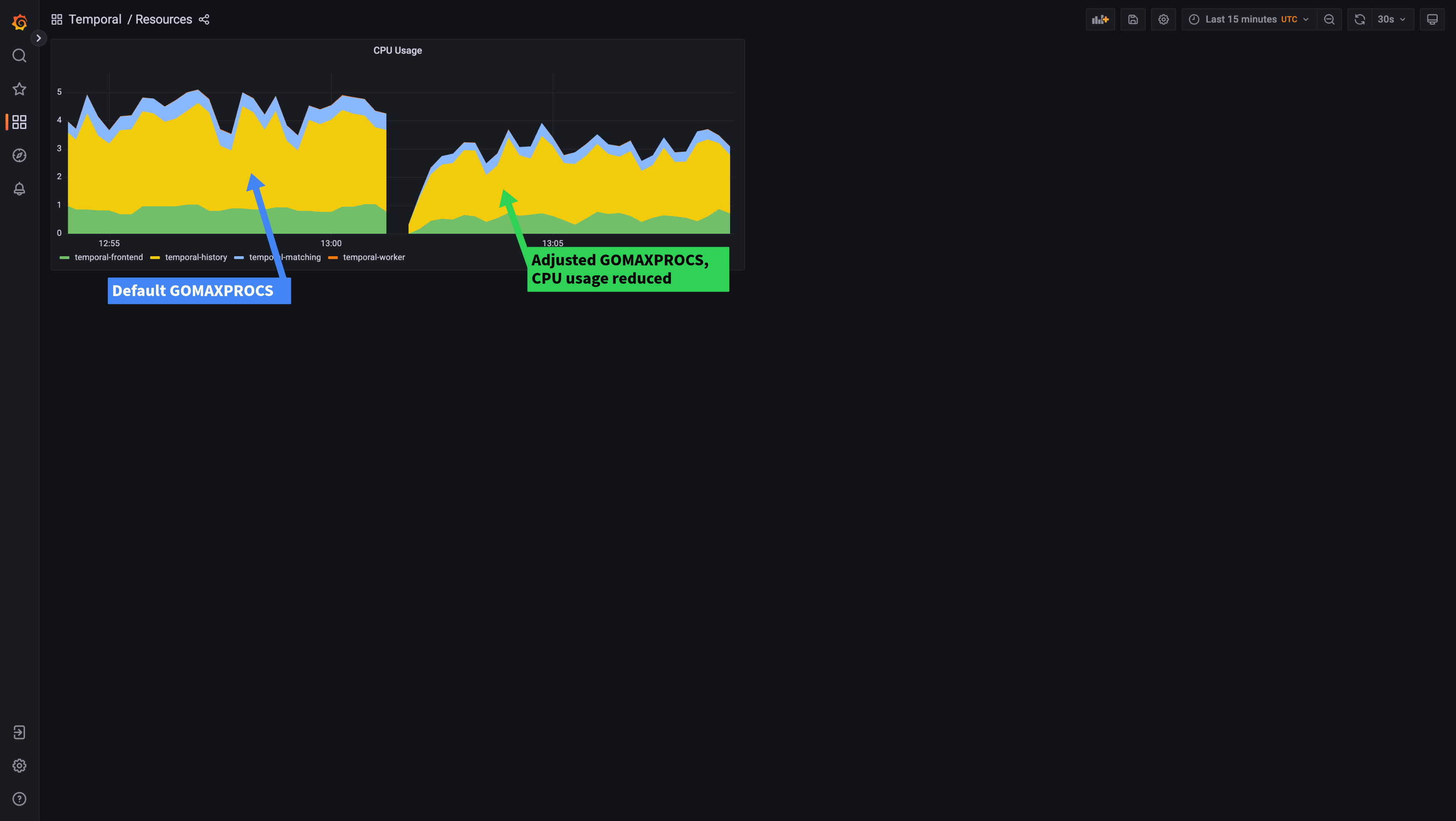Open the 30s refresh interval dropdown
Viewport: 1456px width, 821px height.
1393,19
